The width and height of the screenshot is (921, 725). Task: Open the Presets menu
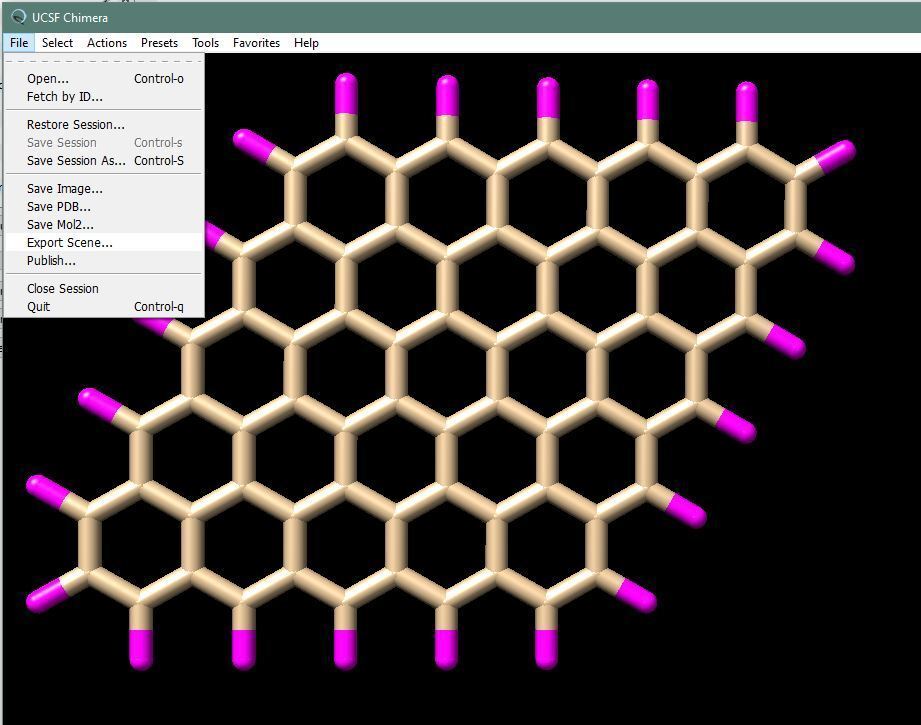[x=159, y=43]
